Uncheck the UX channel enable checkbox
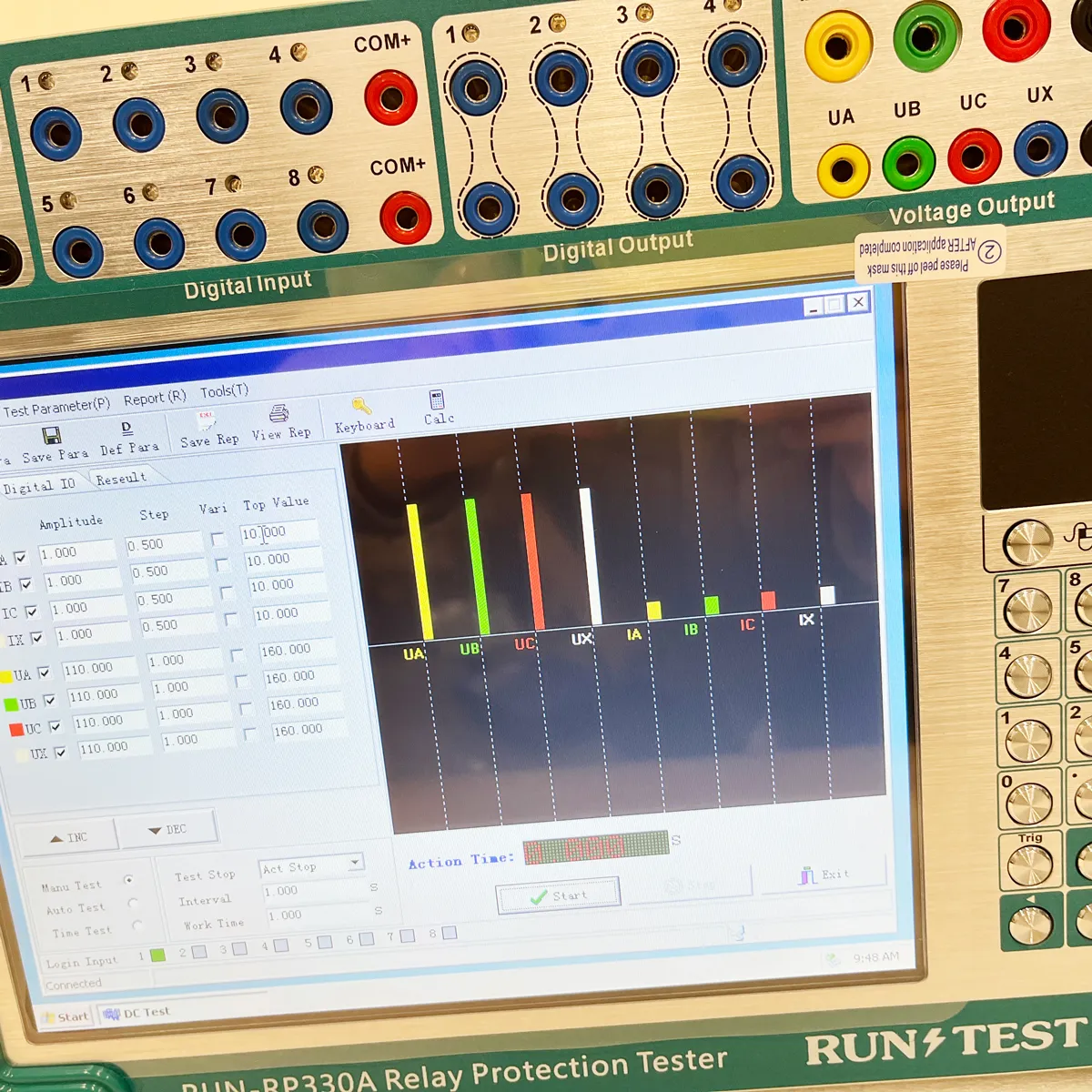The image size is (1092, 1092). pos(60,753)
